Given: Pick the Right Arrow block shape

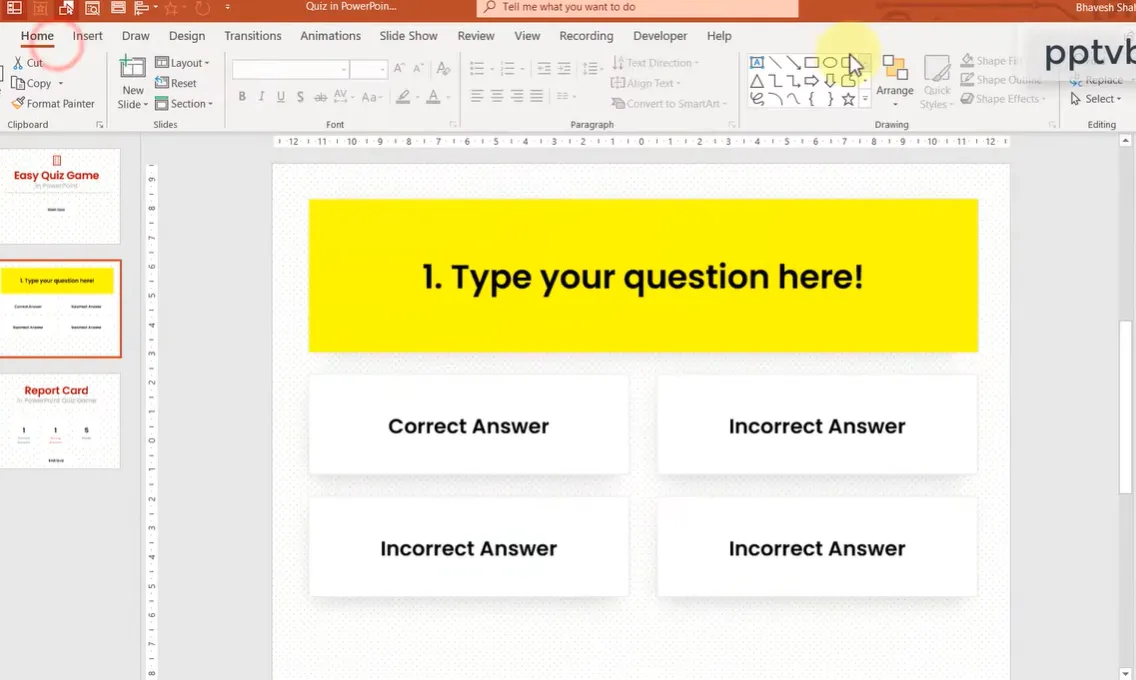Looking at the screenshot, I should tap(811, 81).
